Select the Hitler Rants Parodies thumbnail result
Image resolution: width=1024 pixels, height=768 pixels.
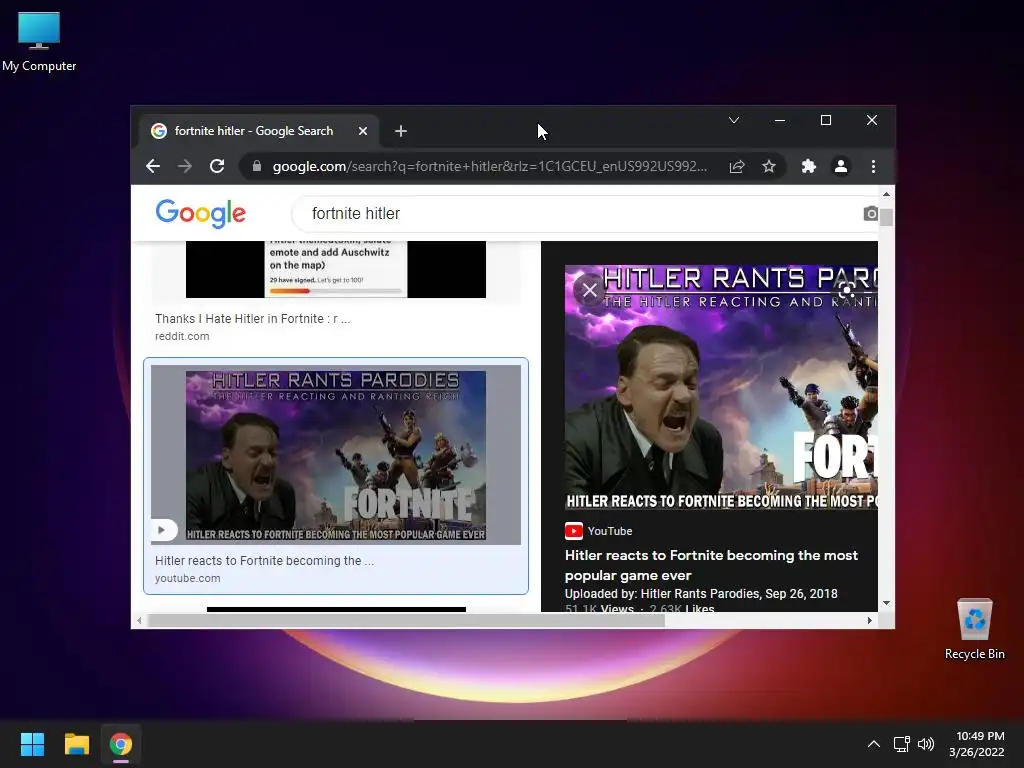coord(336,455)
